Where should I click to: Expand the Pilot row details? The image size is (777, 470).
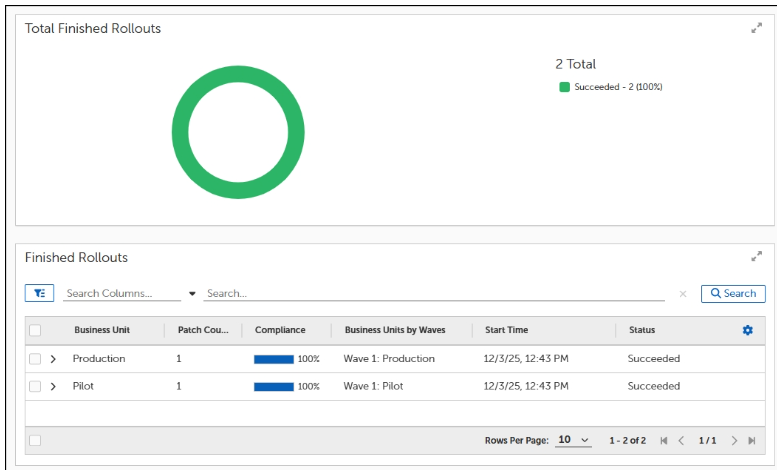pyautogui.click(x=53, y=386)
